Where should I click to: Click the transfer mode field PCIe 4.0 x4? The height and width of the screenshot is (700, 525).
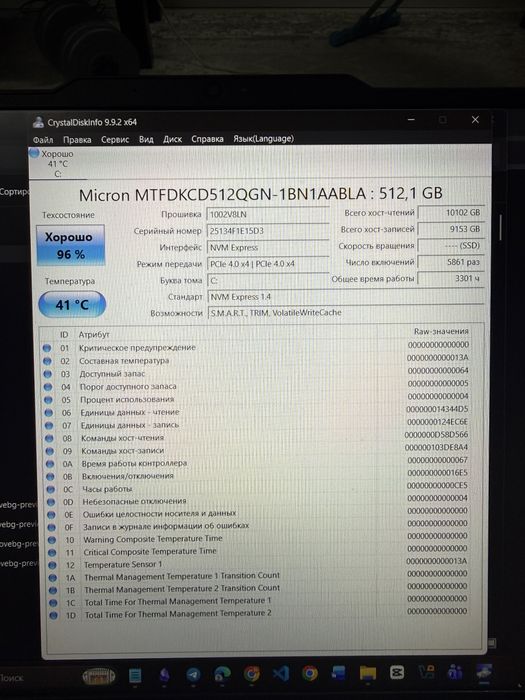[268, 264]
